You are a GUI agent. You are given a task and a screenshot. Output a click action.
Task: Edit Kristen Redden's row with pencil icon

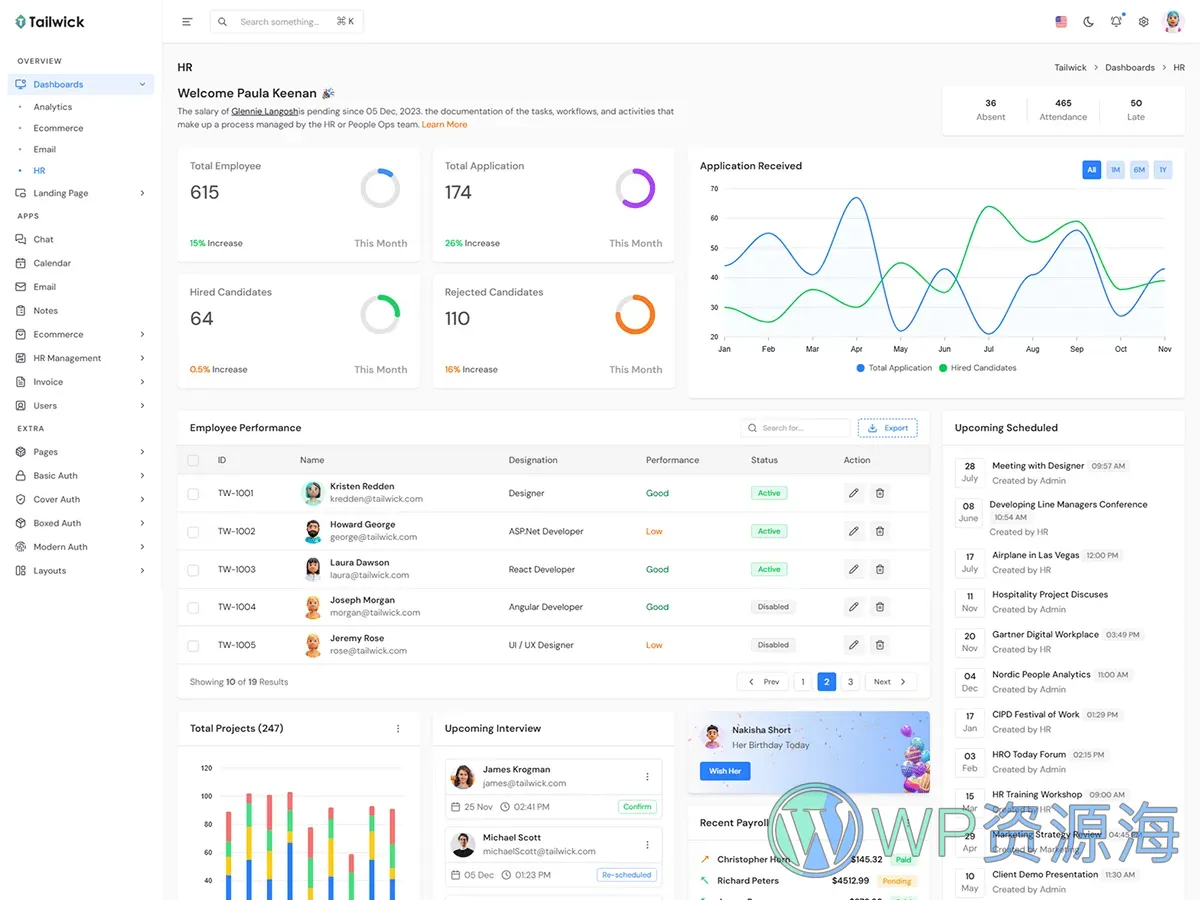pos(853,493)
